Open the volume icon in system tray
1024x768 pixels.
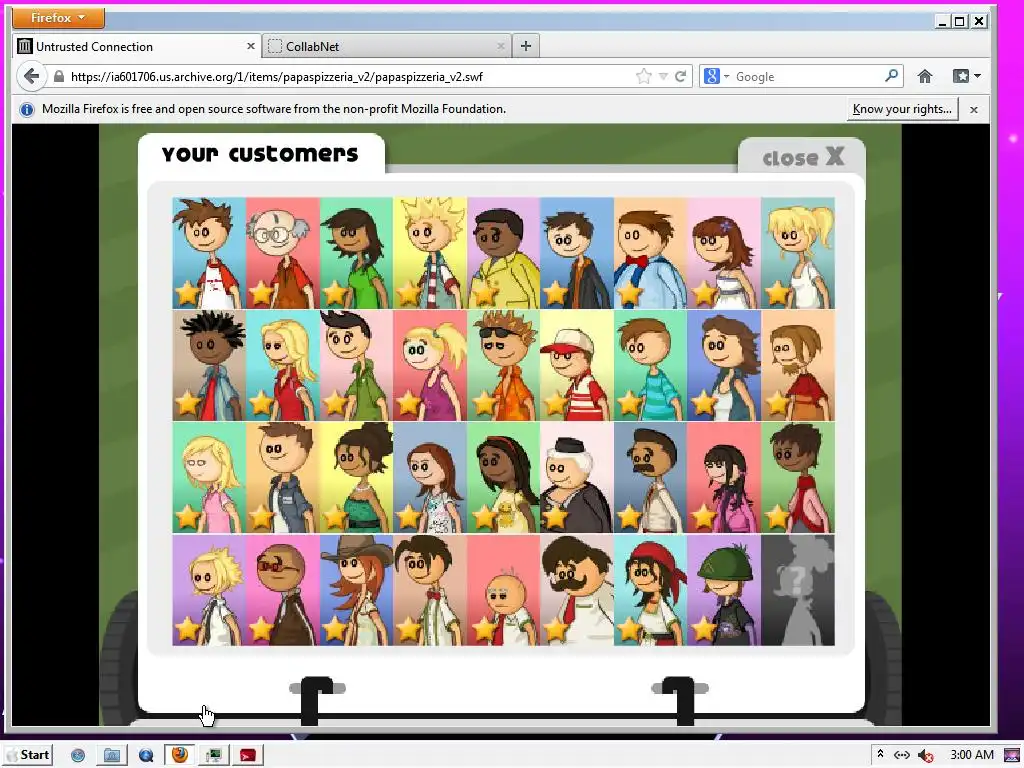[x=925, y=756]
